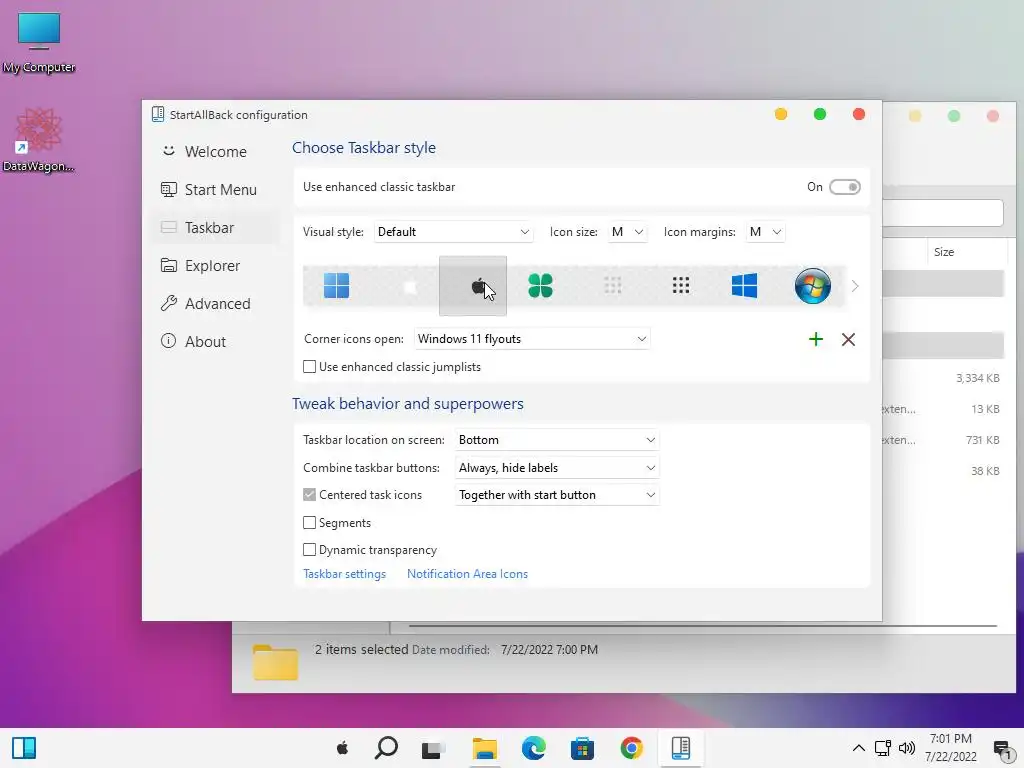
Task: Open the notification center icon
Action: coord(1002,748)
